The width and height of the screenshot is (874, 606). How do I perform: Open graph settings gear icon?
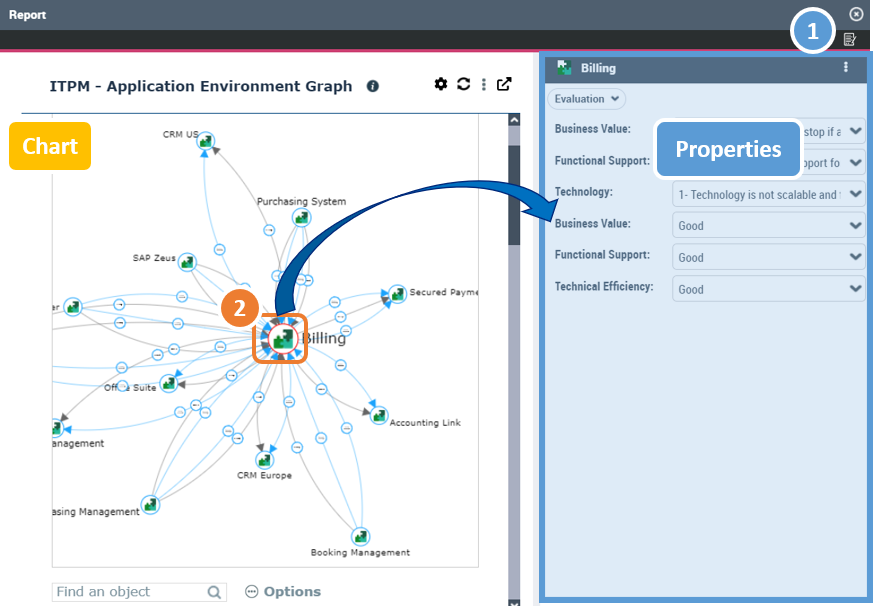[441, 85]
